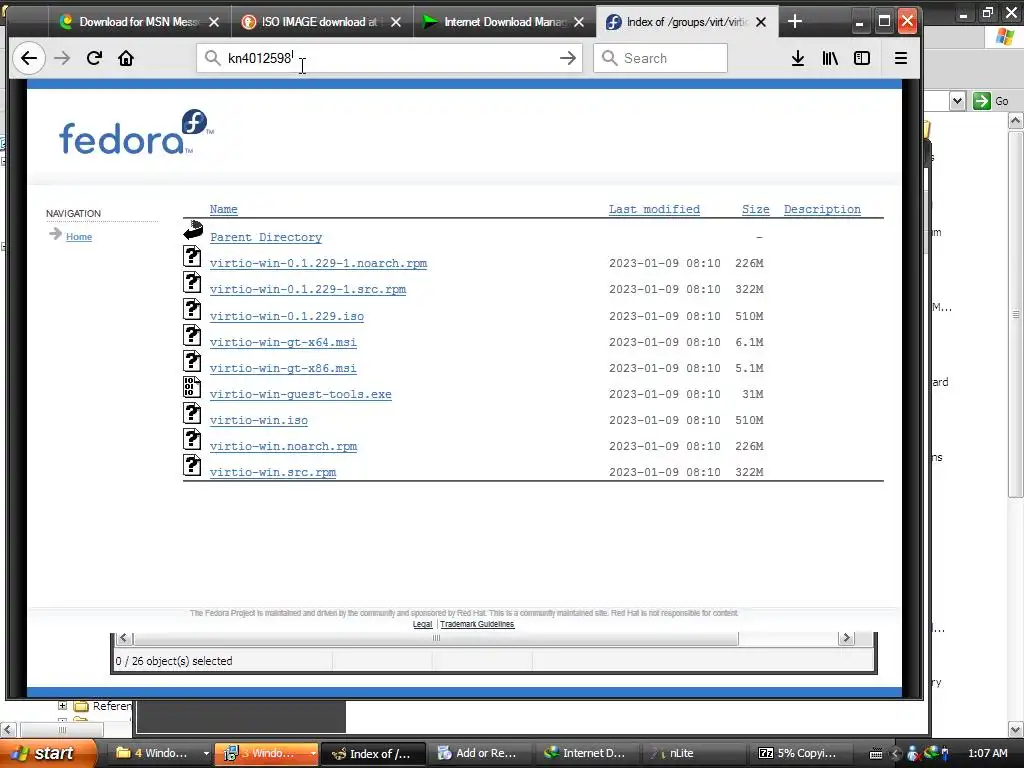
Task: Click right arrow of the horizontal scrollbar
Action: tap(846, 638)
